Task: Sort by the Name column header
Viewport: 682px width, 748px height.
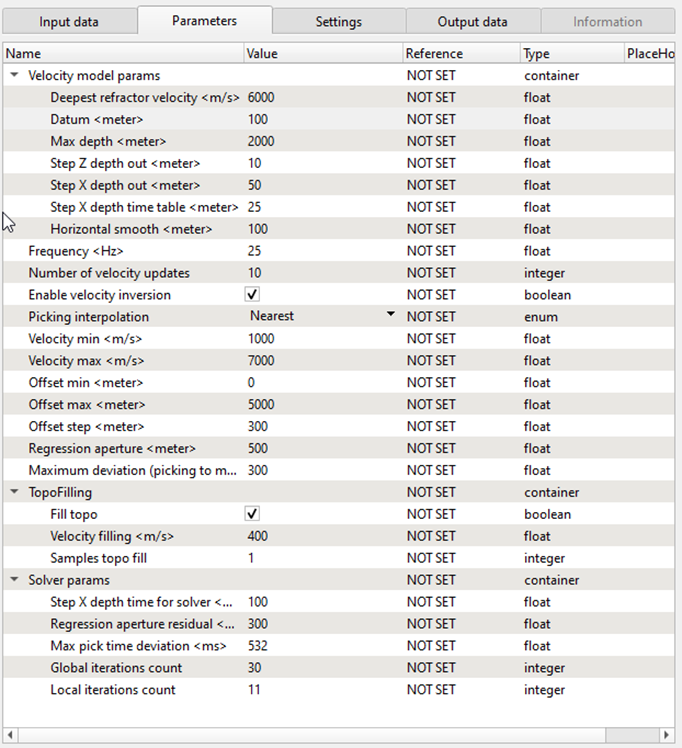Action: (x=120, y=53)
